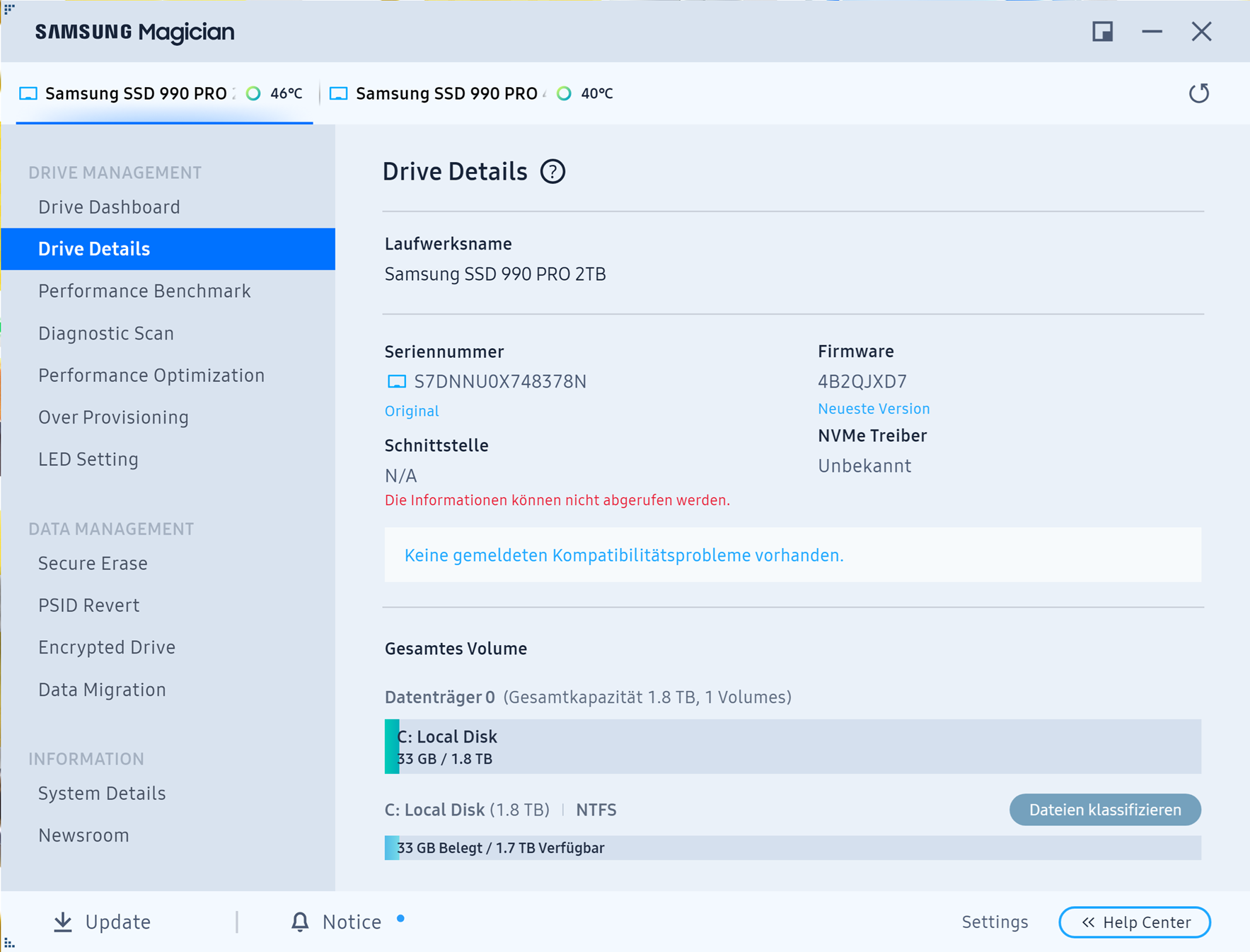Click the refresh icon at top right
Viewport: 1250px width, 952px height.
[1198, 93]
